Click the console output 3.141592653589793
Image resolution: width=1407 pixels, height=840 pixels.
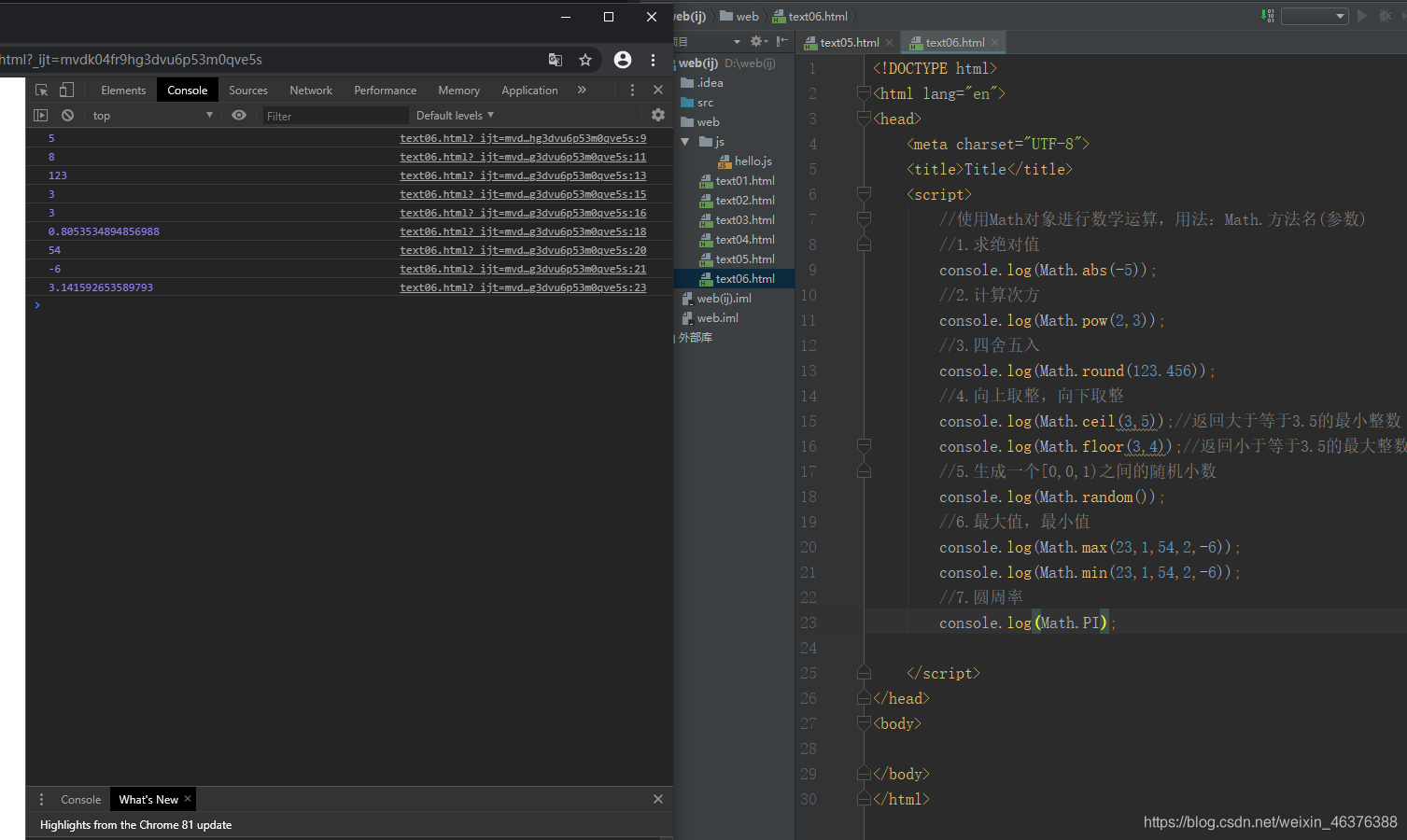pyautogui.click(x=101, y=287)
